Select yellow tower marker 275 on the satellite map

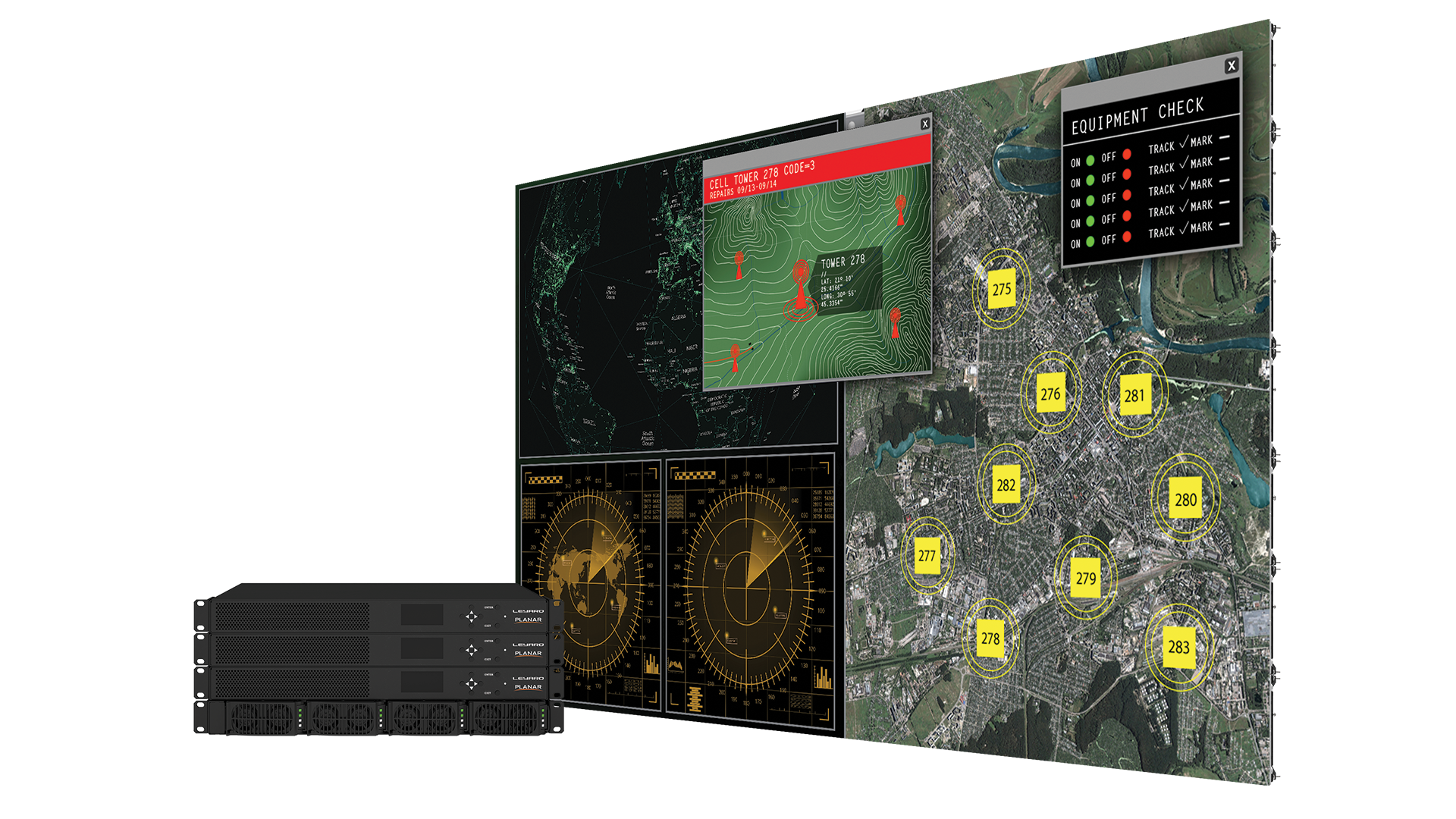tap(1003, 289)
